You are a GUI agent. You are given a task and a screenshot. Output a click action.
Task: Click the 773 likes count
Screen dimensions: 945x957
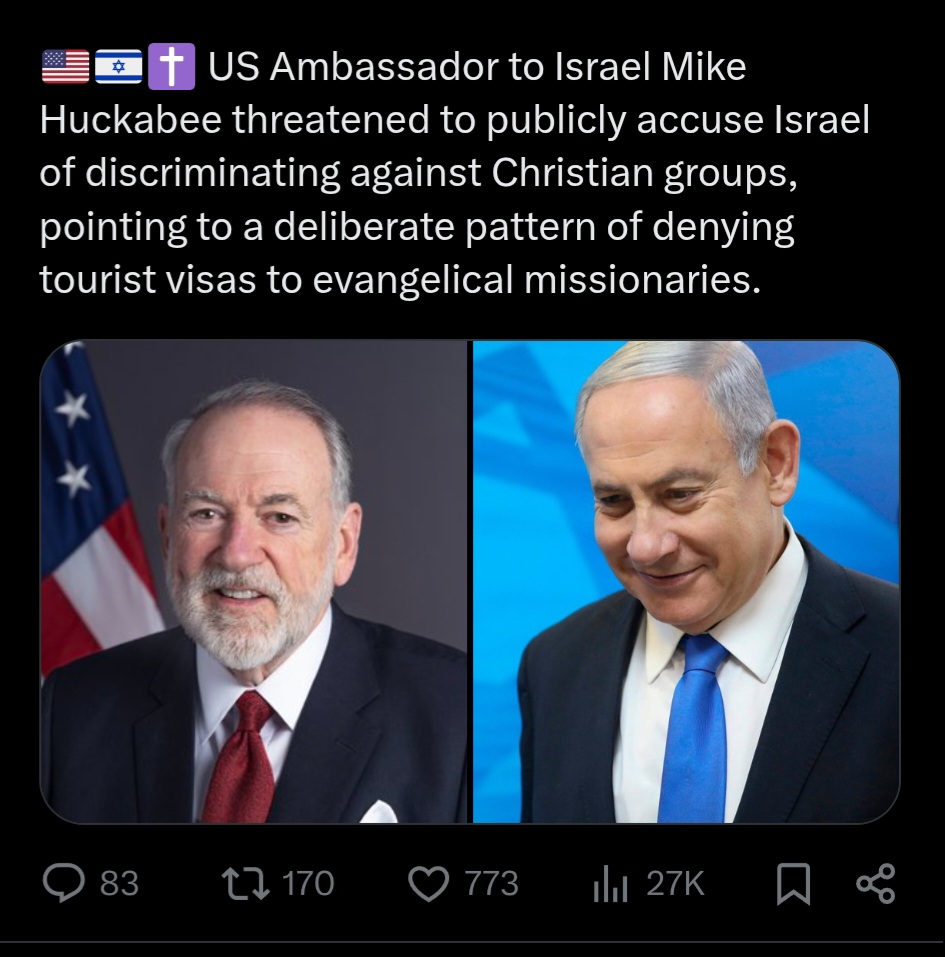[491, 883]
